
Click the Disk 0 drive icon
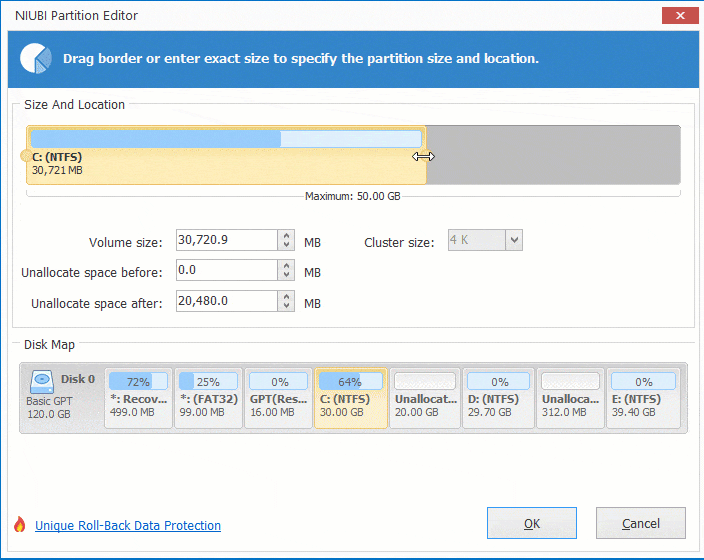coord(42,382)
